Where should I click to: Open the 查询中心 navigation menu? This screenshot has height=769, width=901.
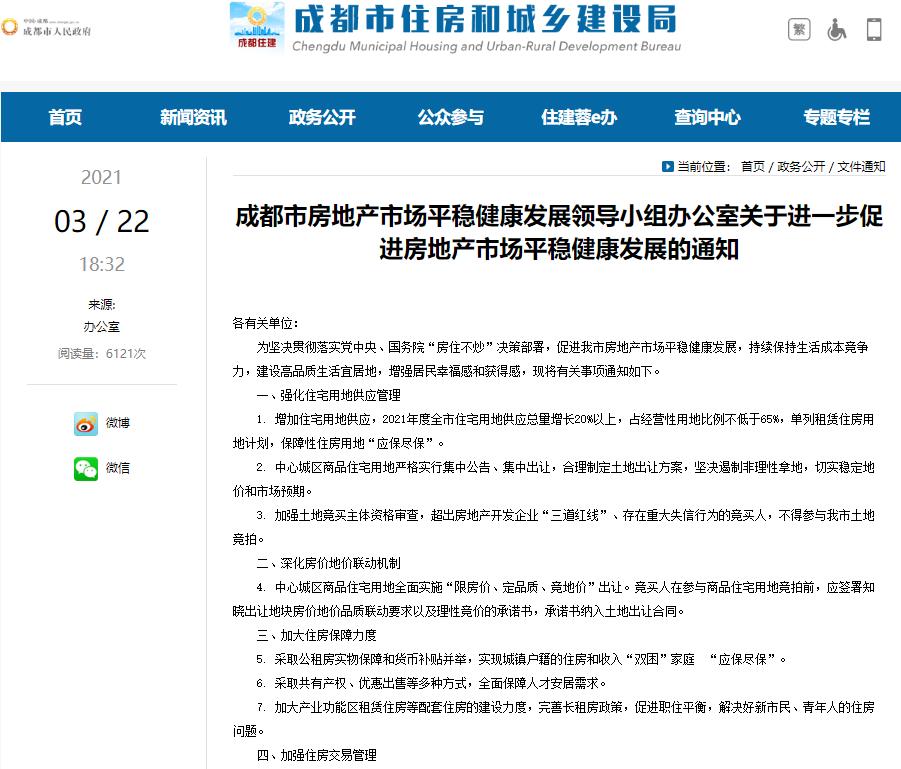point(707,117)
